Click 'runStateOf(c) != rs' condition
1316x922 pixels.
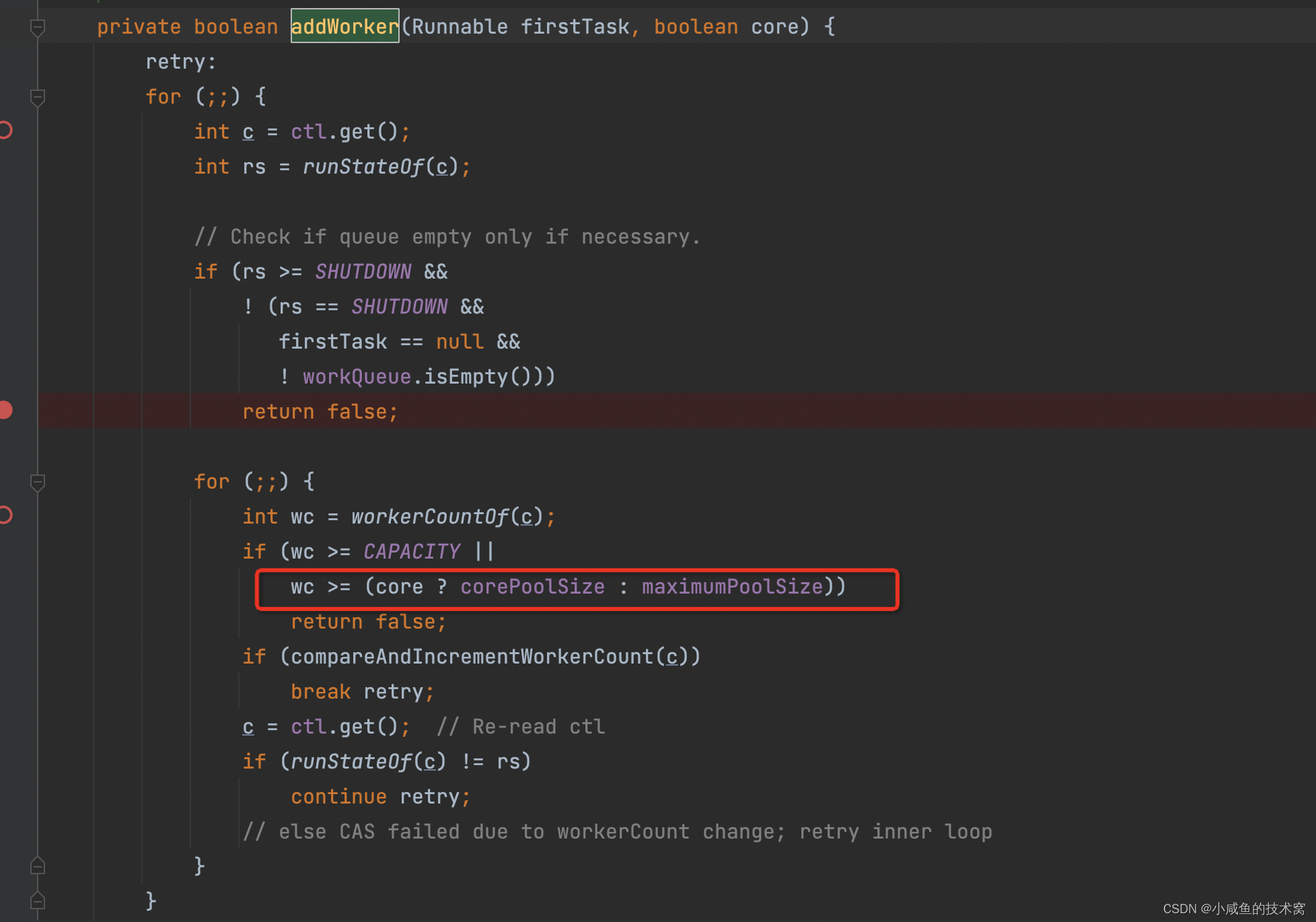tap(406, 762)
